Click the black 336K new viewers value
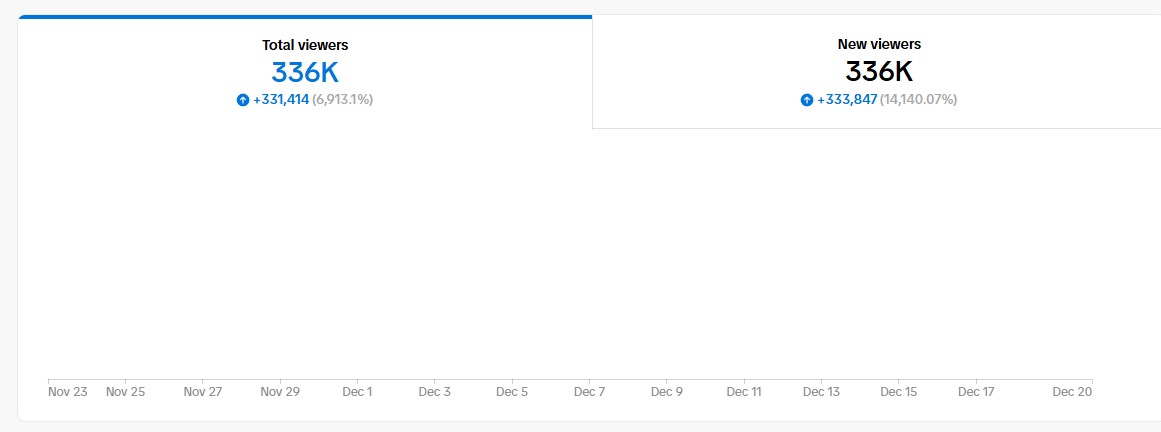 point(880,72)
